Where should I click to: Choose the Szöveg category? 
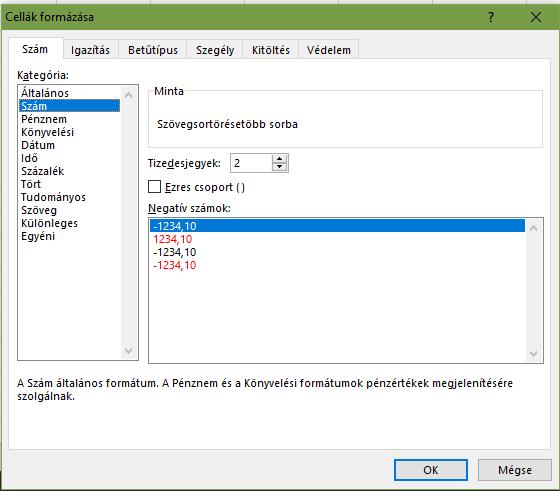pos(70,210)
